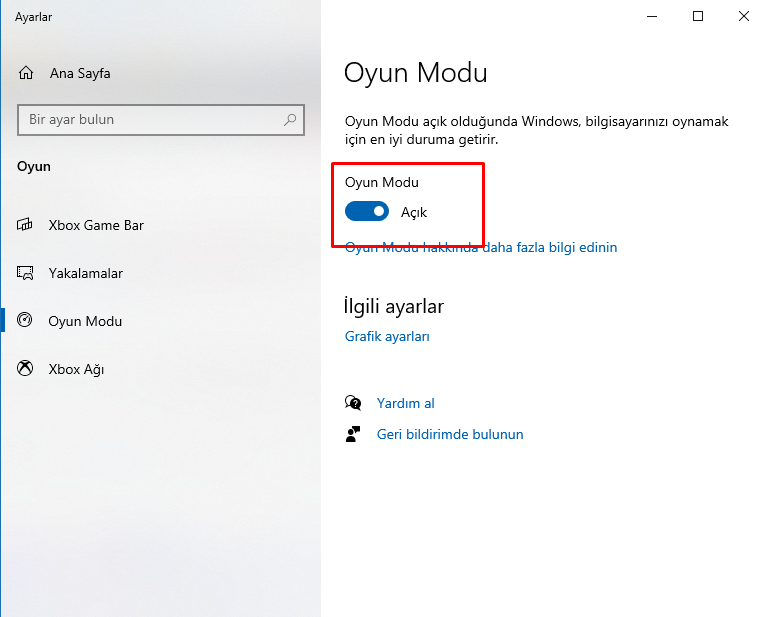
Task: Maximize the Ayarlar window
Action: (x=698, y=16)
